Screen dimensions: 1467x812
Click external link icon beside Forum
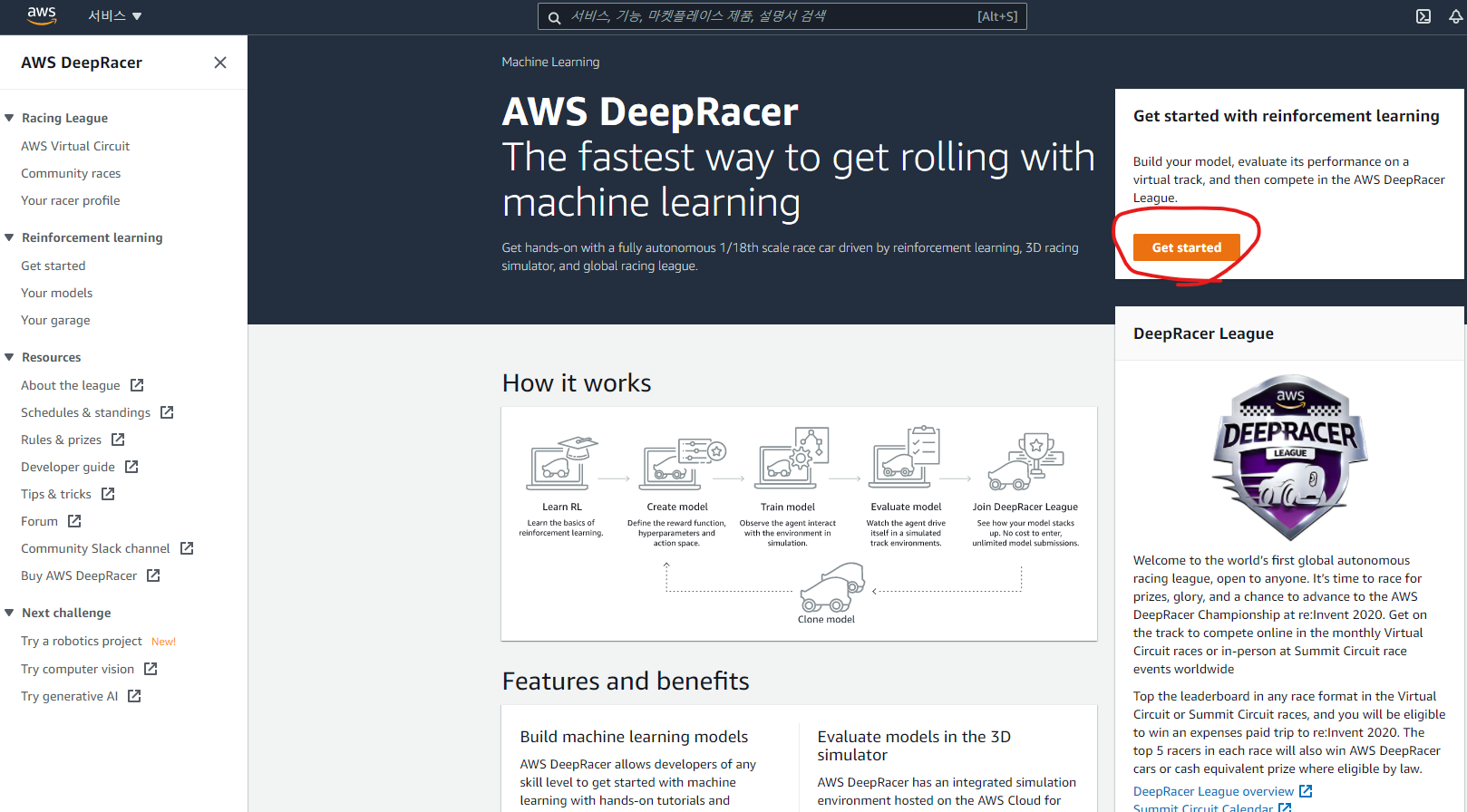[74, 521]
